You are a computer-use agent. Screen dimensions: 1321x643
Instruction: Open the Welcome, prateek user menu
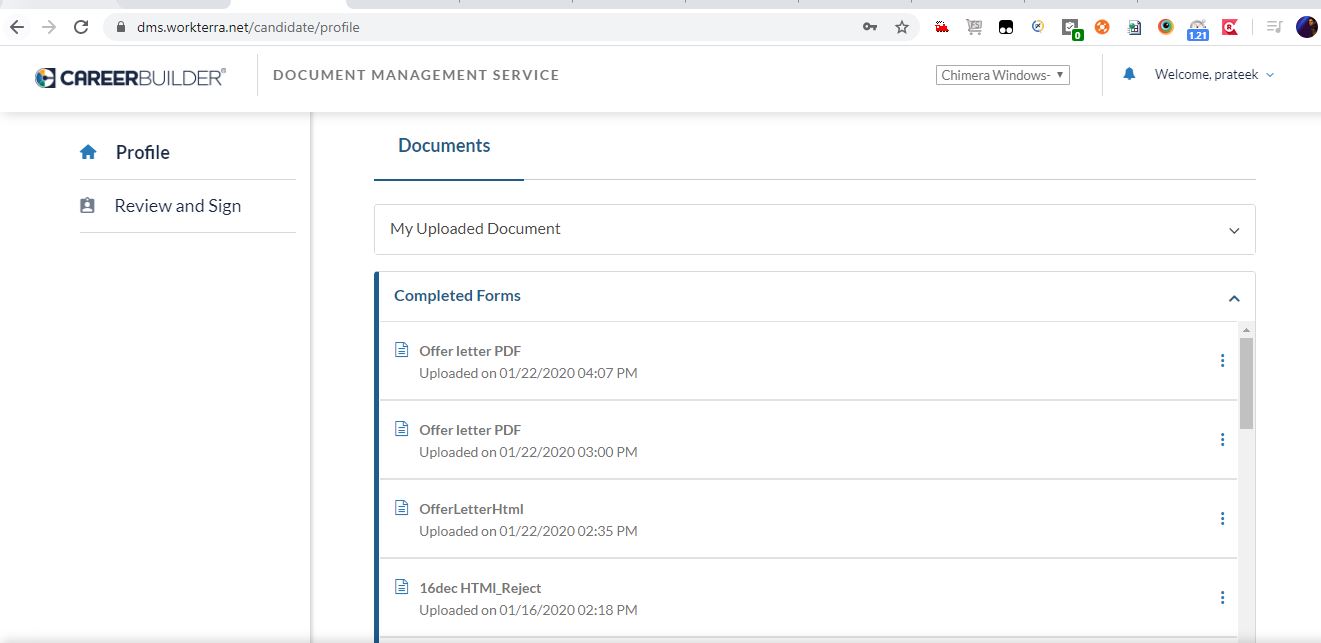click(x=1214, y=75)
